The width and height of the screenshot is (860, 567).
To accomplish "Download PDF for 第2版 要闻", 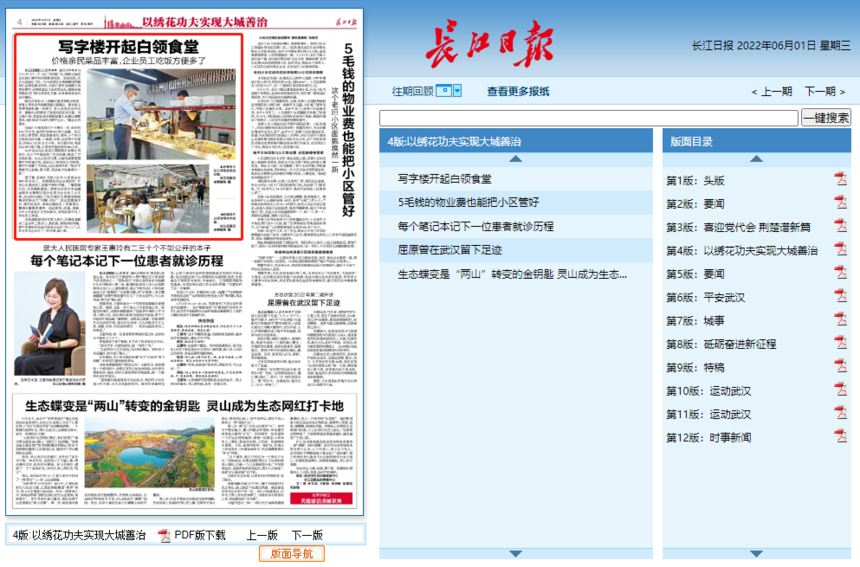I will (840, 203).
